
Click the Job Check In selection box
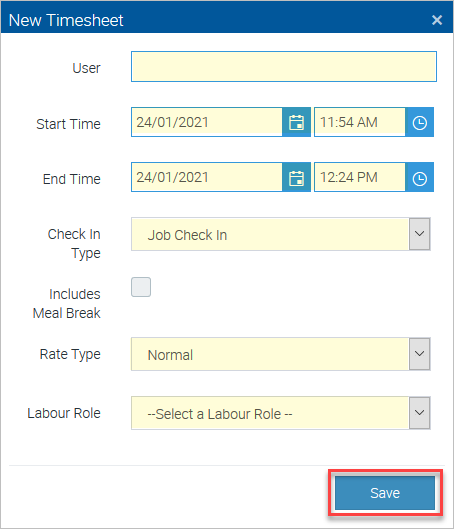(x=270, y=234)
